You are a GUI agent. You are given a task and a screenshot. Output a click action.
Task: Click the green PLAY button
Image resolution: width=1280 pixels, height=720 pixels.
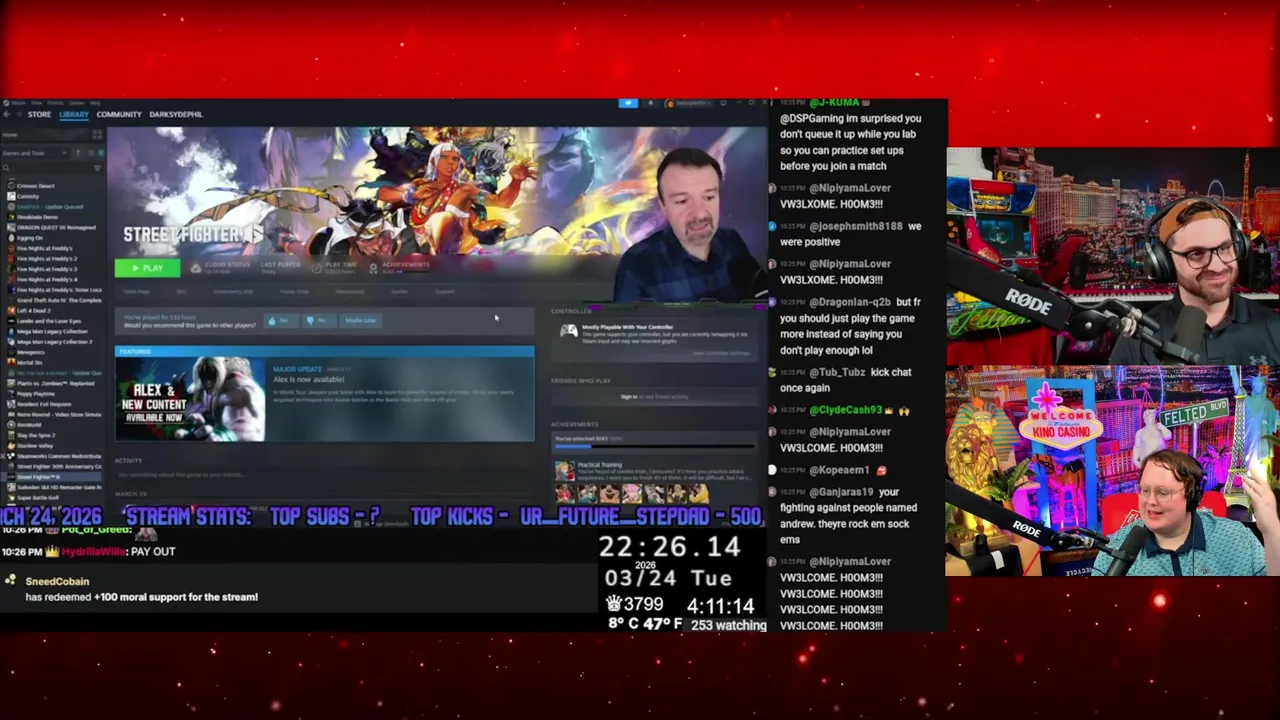click(x=147, y=268)
